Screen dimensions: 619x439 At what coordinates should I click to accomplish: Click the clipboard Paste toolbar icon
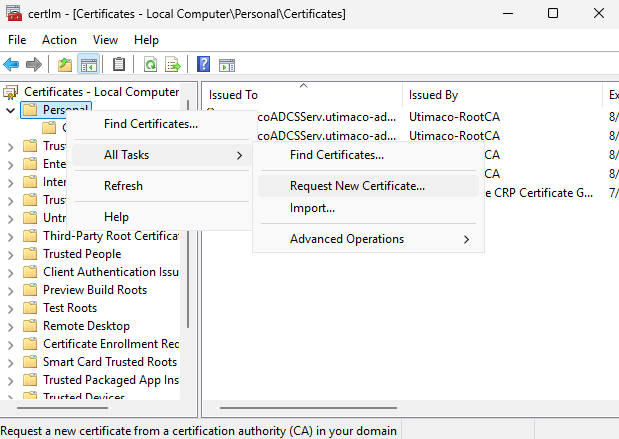pyautogui.click(x=119, y=65)
